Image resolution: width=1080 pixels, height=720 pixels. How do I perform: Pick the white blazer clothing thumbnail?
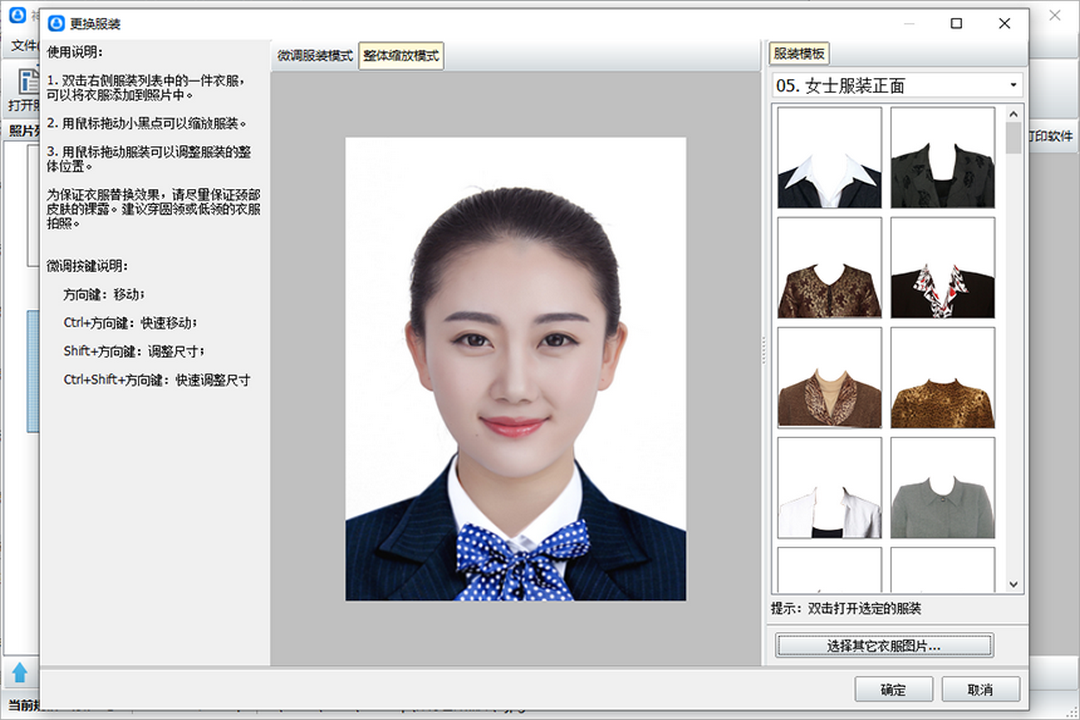tap(830, 488)
